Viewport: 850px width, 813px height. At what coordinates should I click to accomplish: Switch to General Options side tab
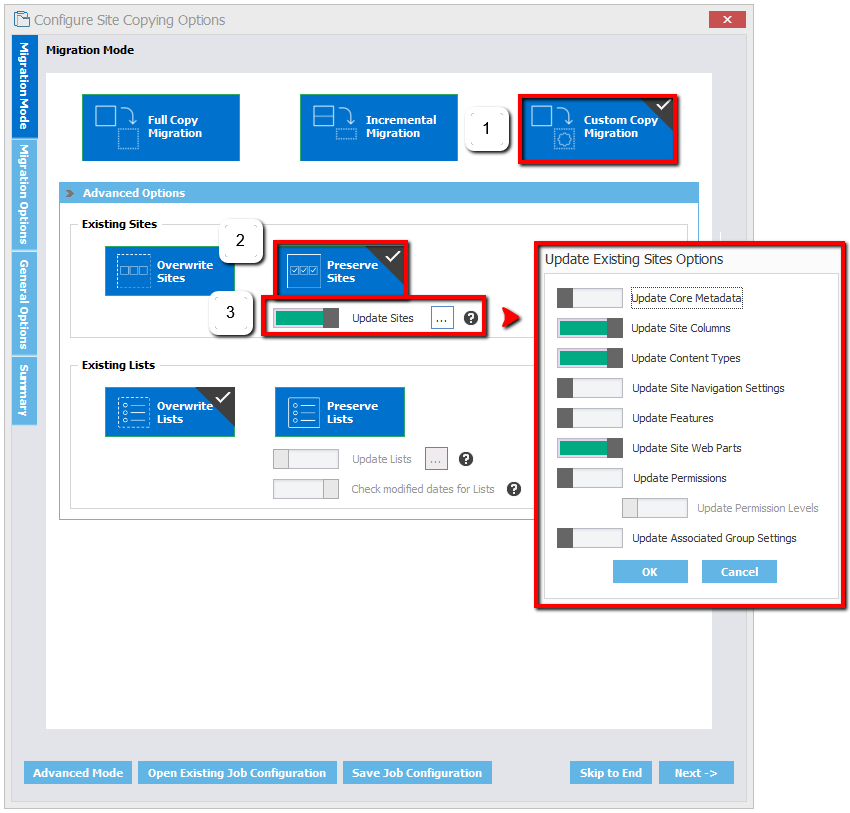[24, 304]
